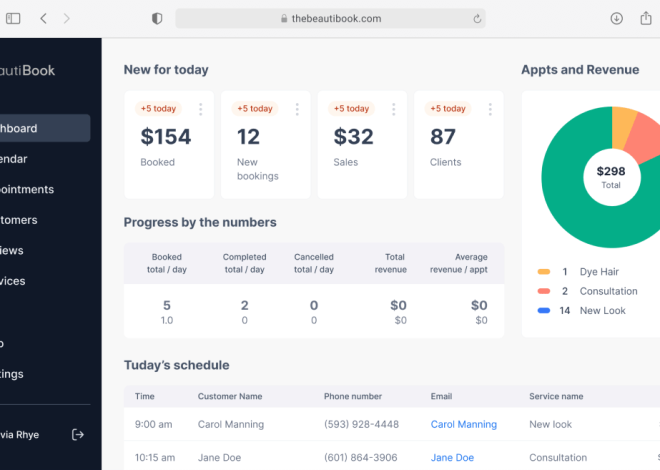Click the Completed total / day column header

[245, 263]
